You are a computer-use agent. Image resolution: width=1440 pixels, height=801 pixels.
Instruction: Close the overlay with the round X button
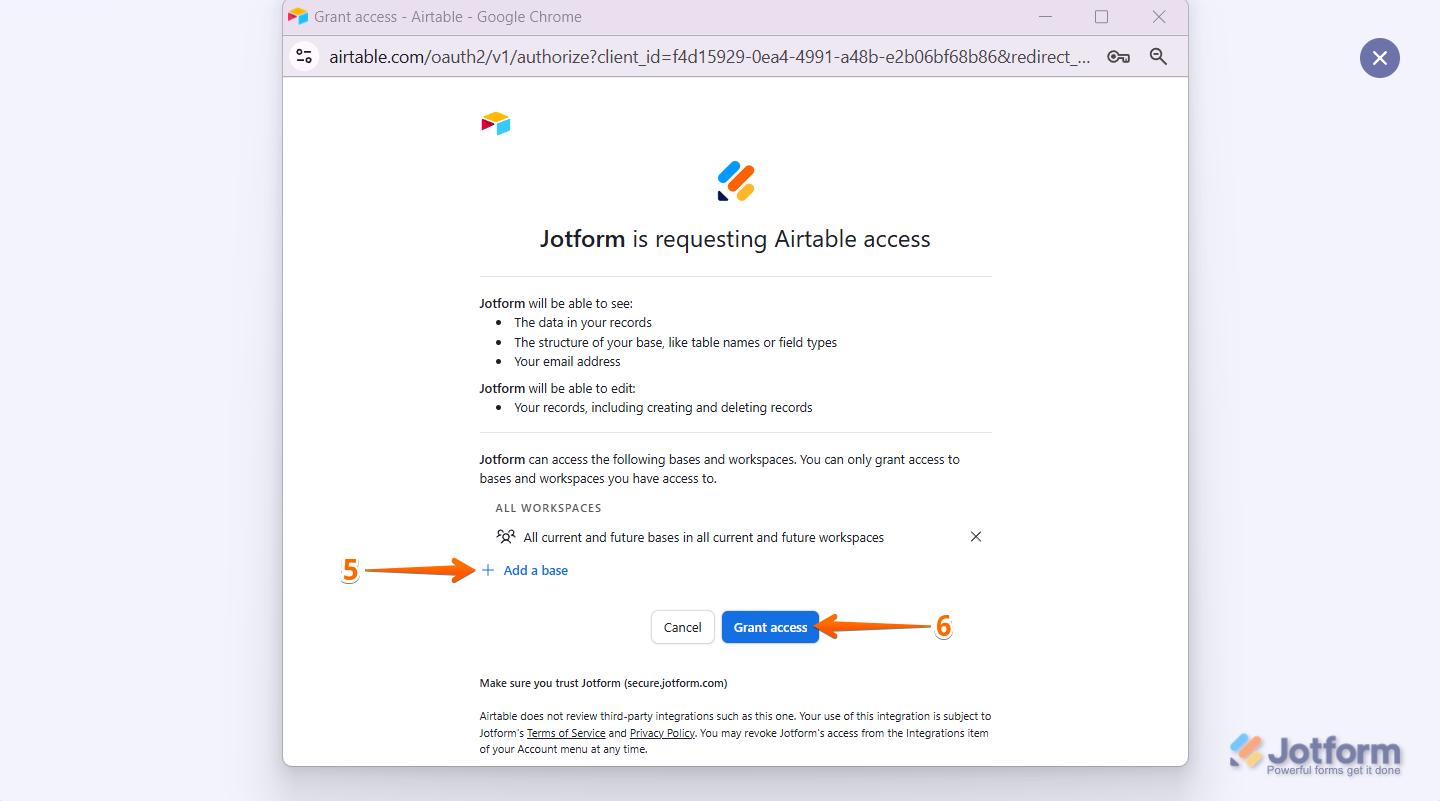1380,58
